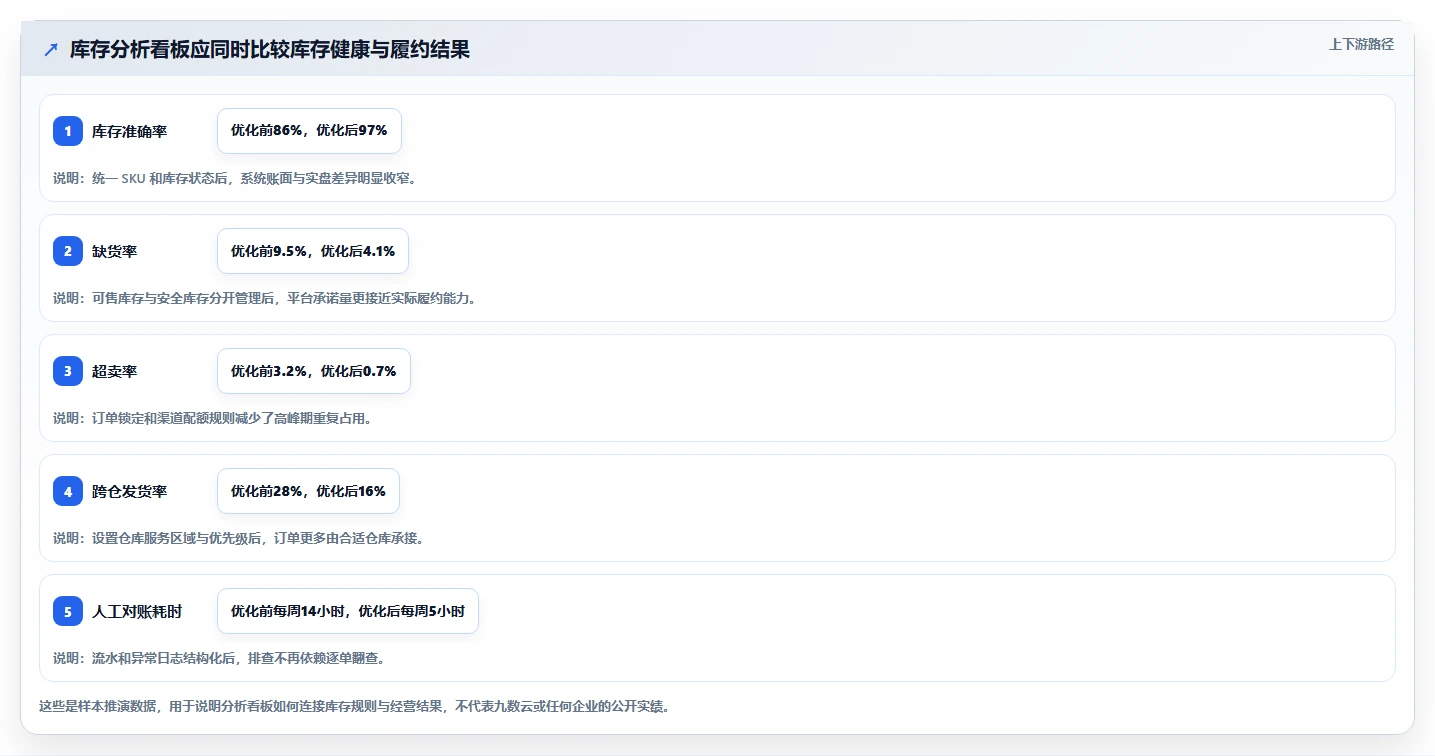This screenshot has width=1435, height=756.
Task: Click the note about 流水和异常日志结构化
Action: click(219, 658)
